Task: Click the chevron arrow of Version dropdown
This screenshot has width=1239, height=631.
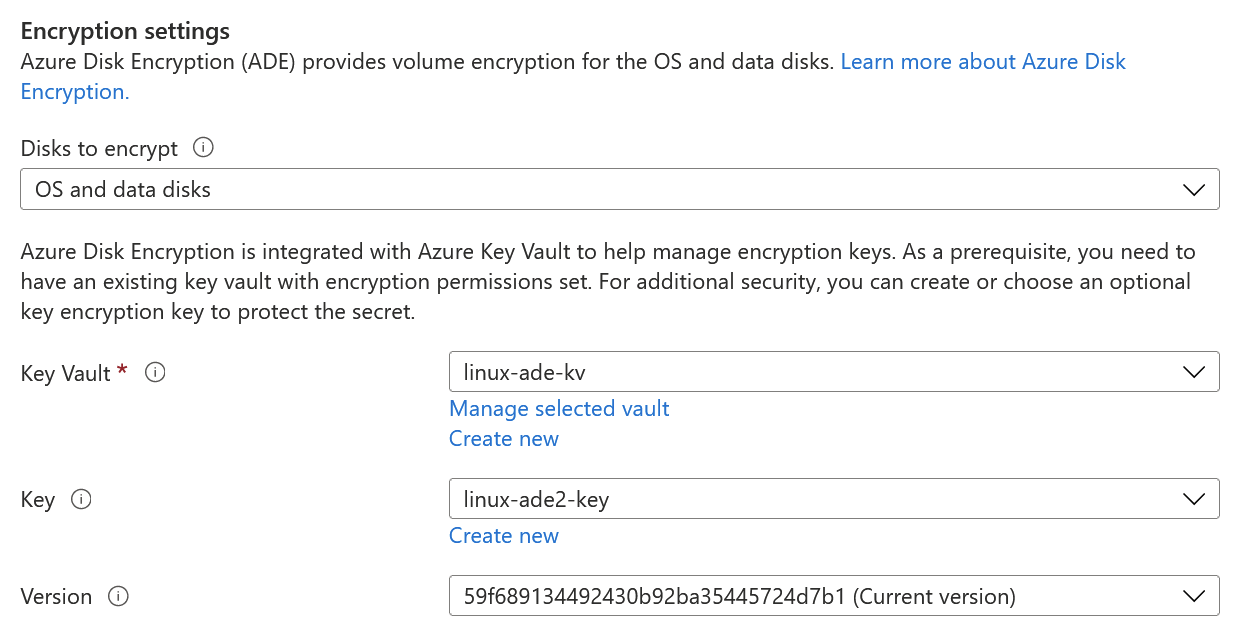Action: click(1193, 596)
